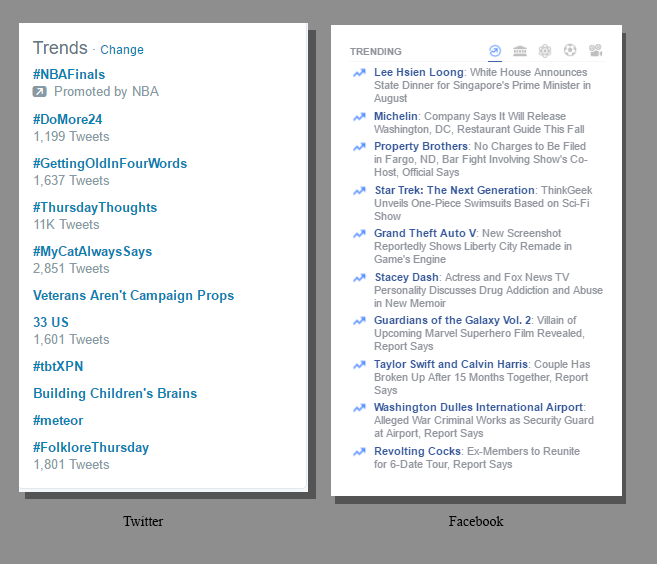Click the trending arrow beside Stacey Dash
Image resolution: width=657 pixels, height=564 pixels.
(x=359, y=278)
